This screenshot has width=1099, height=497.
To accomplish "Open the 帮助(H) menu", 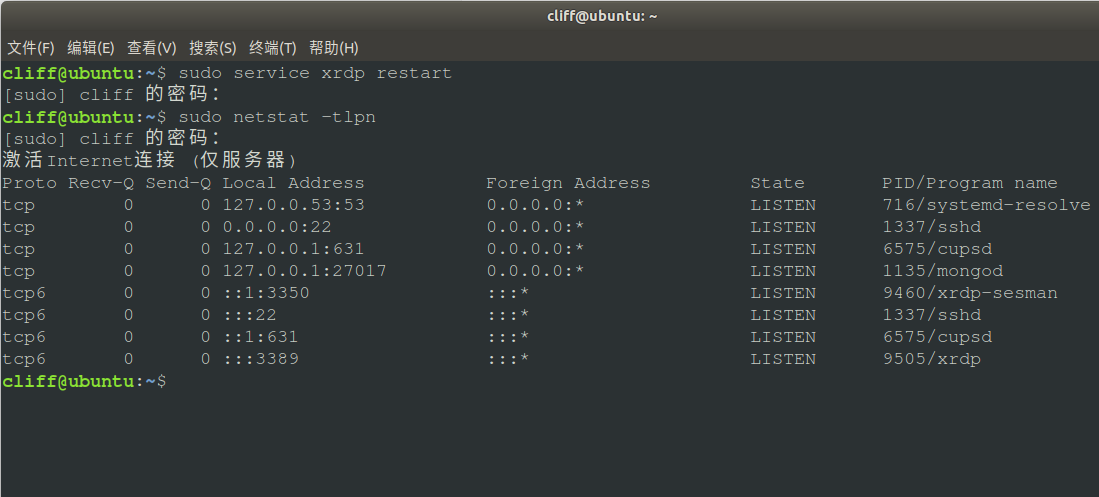I will 334,48.
